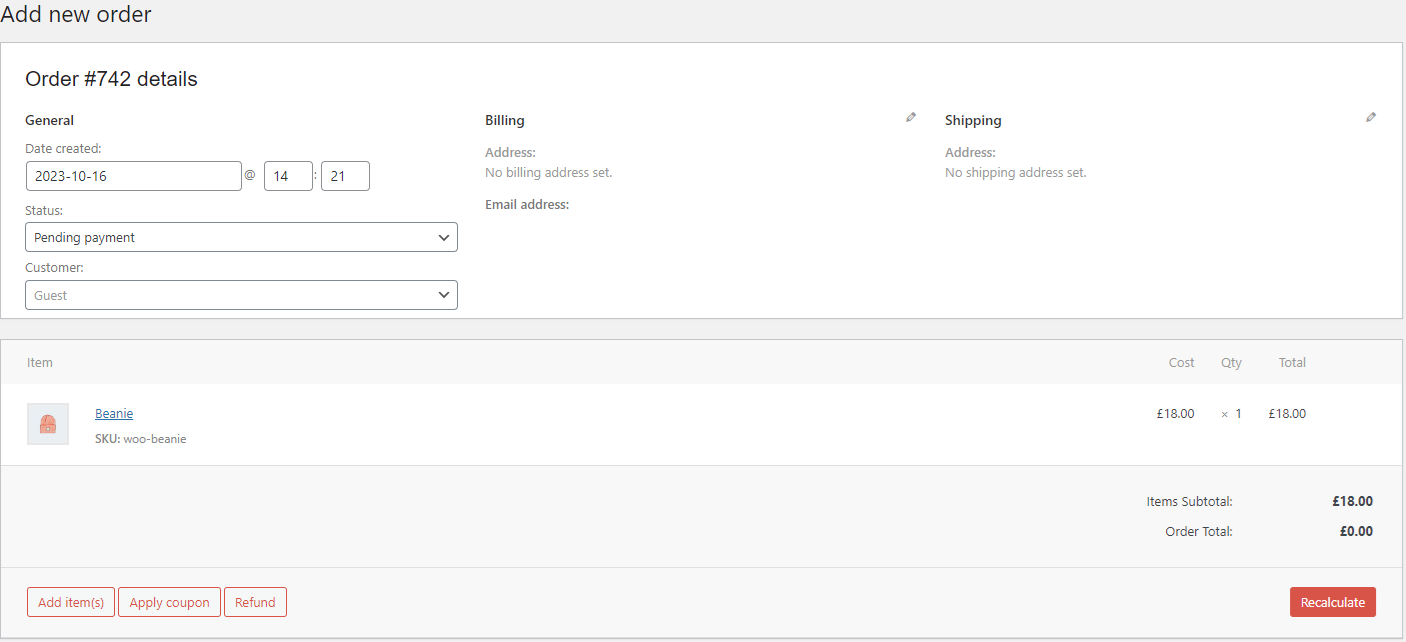Click the Beanie product thumbnail image
Screen dimensions: 1406x642
[48, 424]
